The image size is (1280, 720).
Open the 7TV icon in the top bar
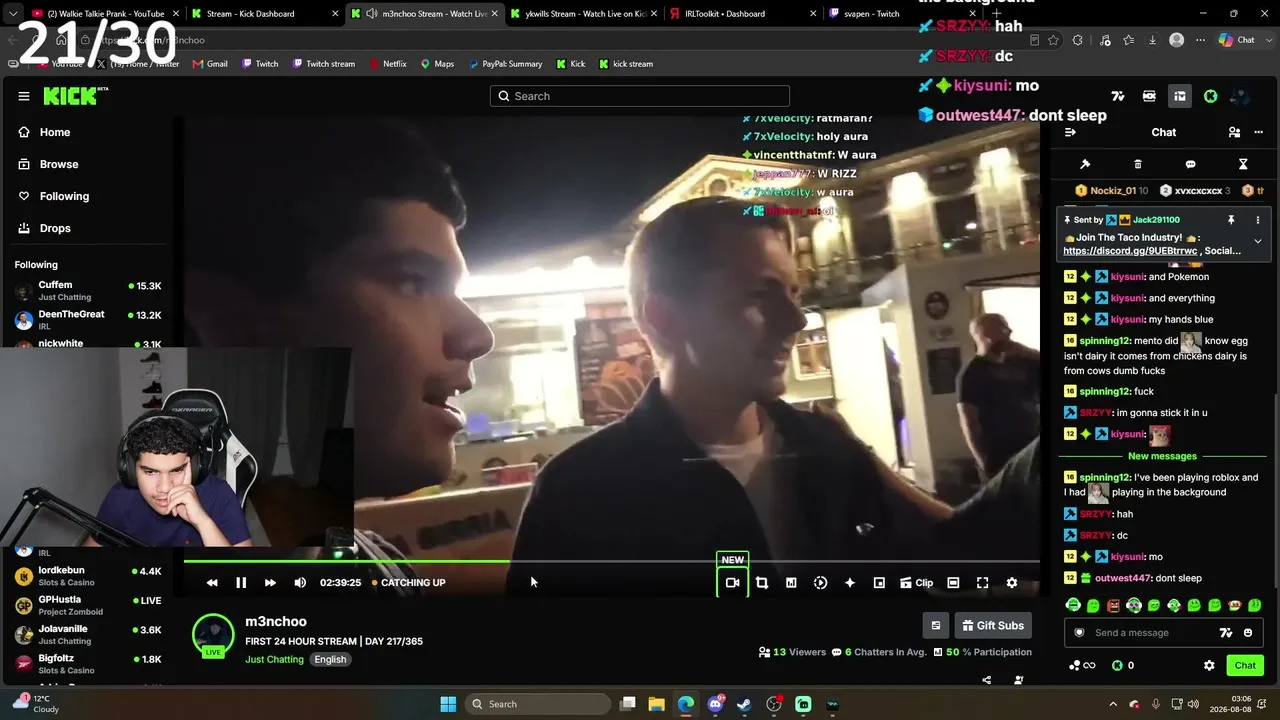[x=1118, y=96]
